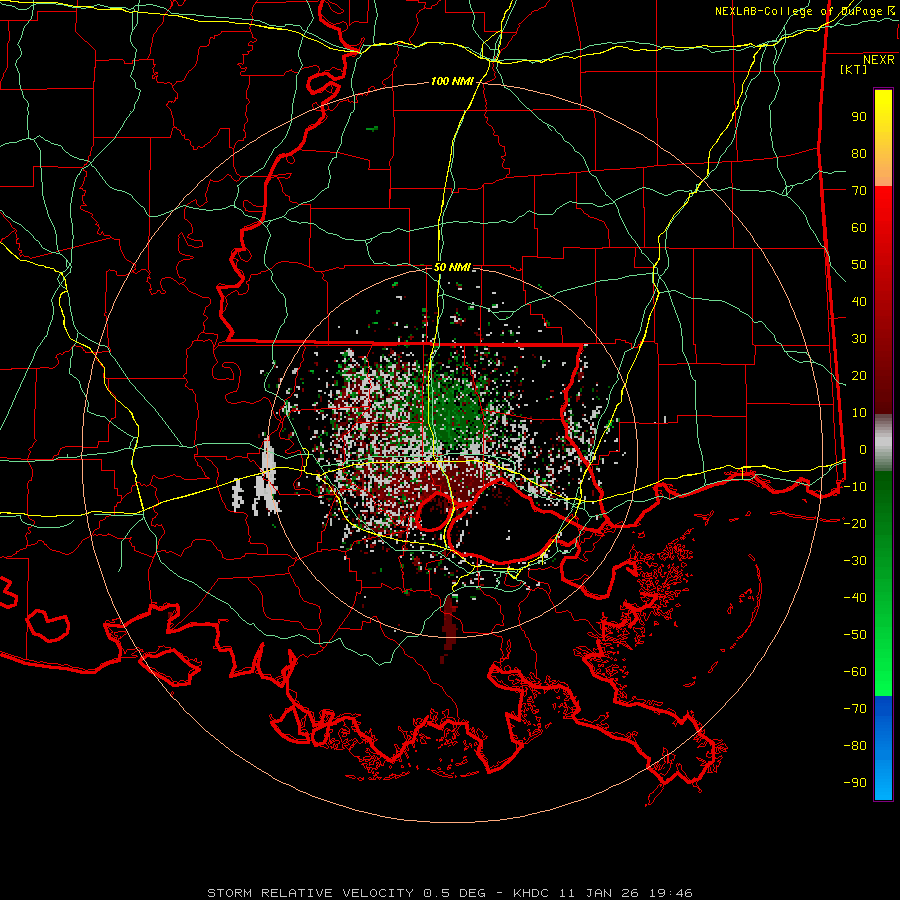This screenshot has height=900, width=900.
Task: Click the -20 scale value
Action: click(855, 524)
